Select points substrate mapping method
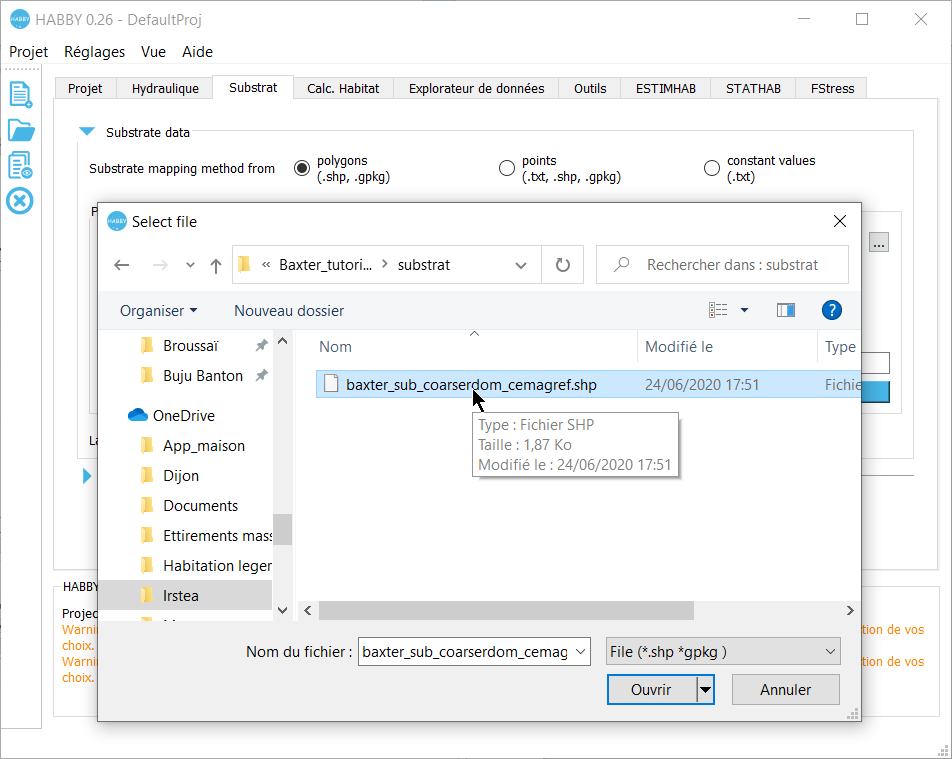This screenshot has height=759, width=952. point(506,168)
